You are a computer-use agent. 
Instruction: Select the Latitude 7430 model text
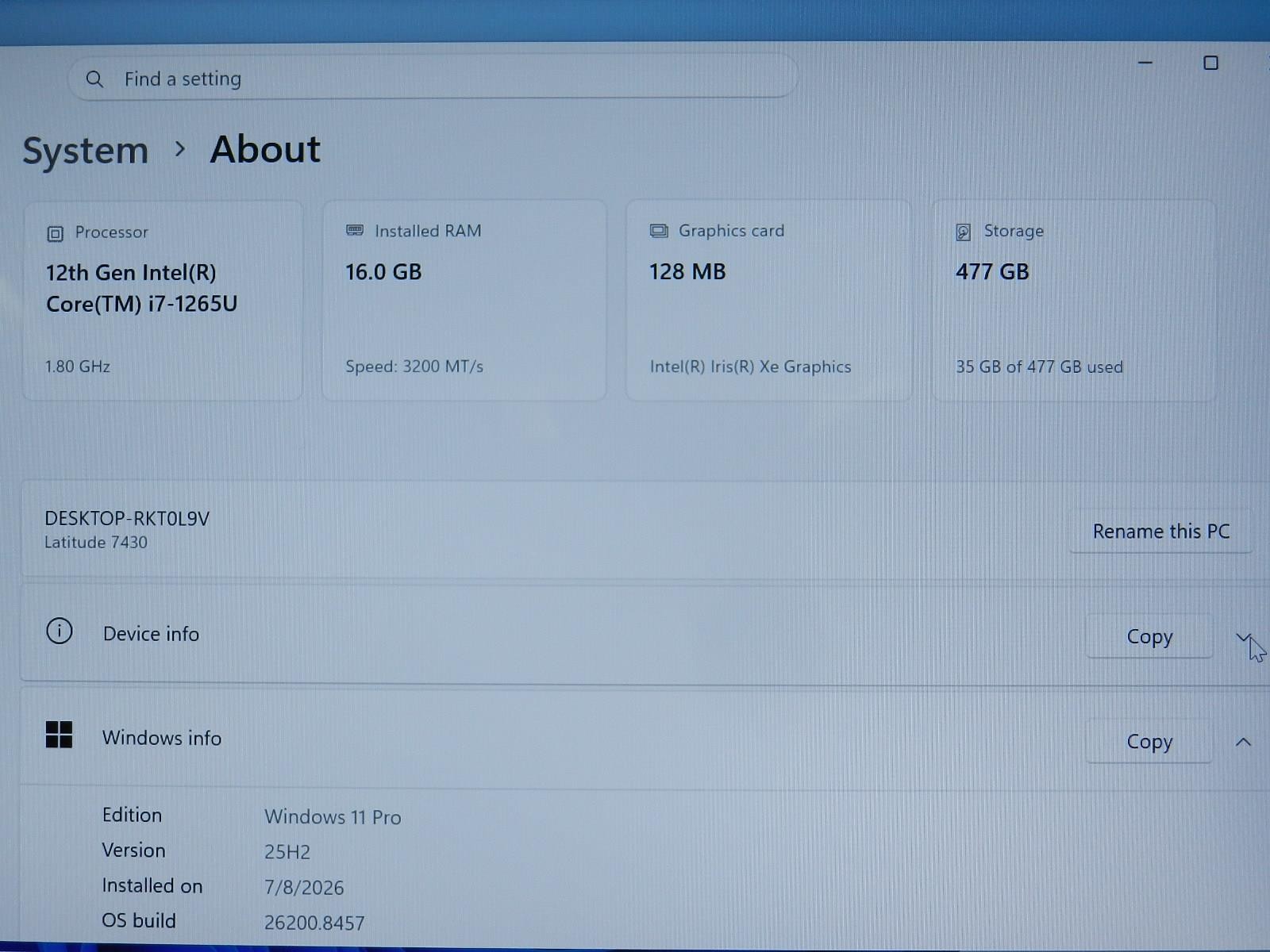[96, 543]
